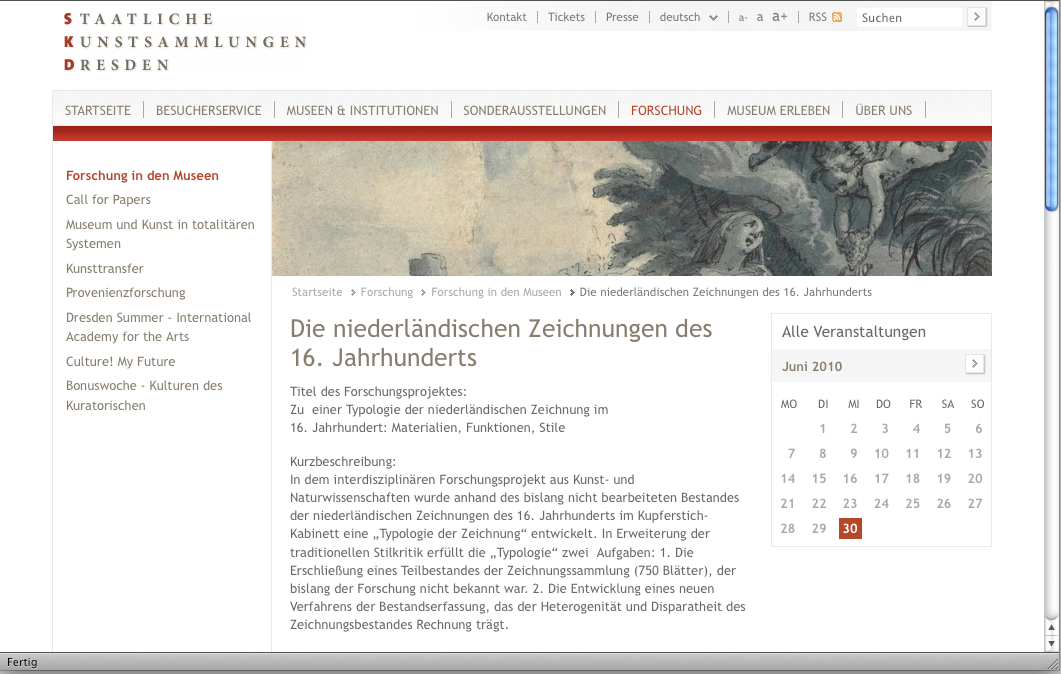
Task: Click the Staatliche Kunstsammlungen Dresden logo
Action: point(186,41)
